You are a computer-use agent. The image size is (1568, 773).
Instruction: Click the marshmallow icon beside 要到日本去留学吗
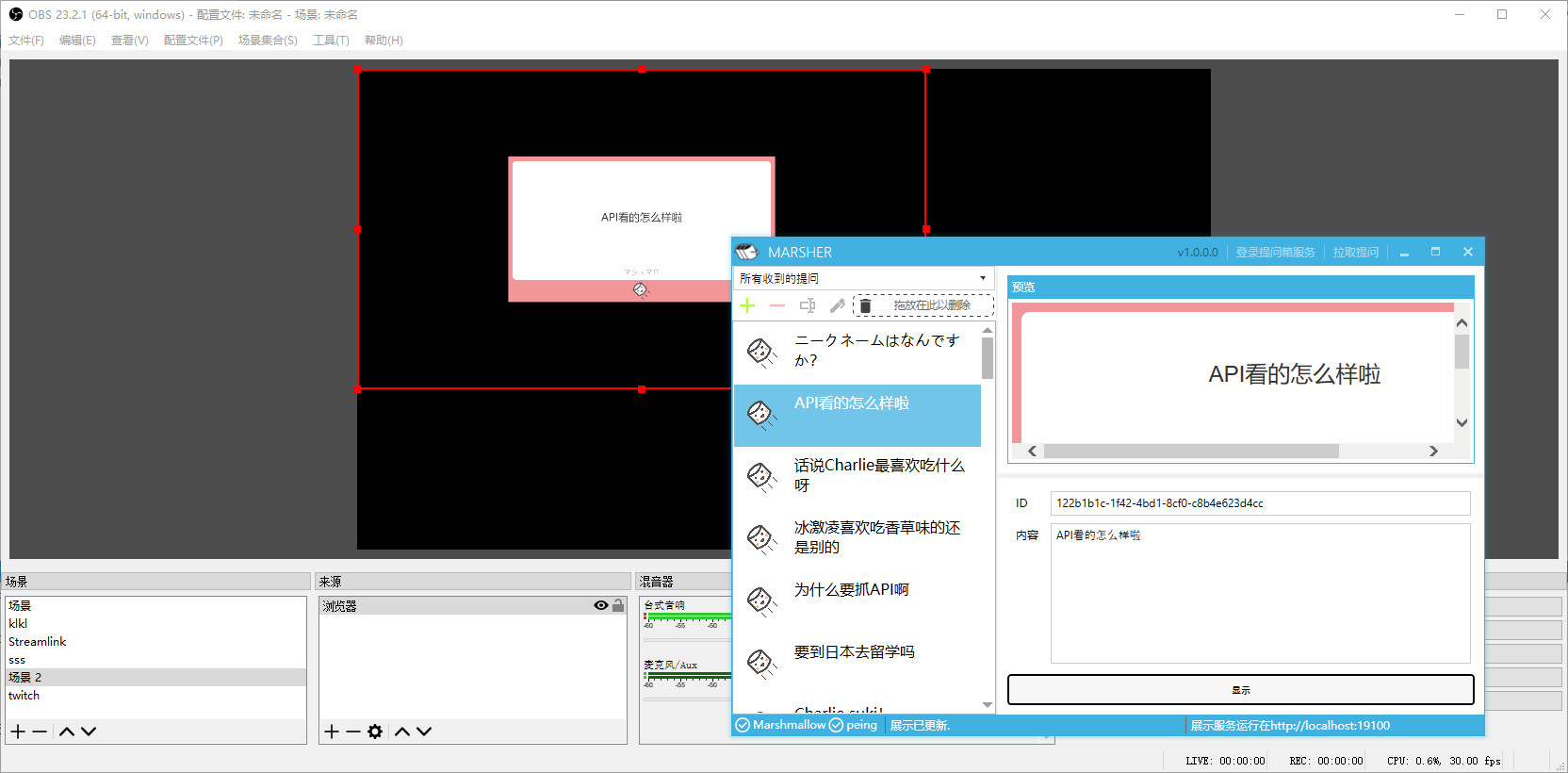(x=761, y=663)
